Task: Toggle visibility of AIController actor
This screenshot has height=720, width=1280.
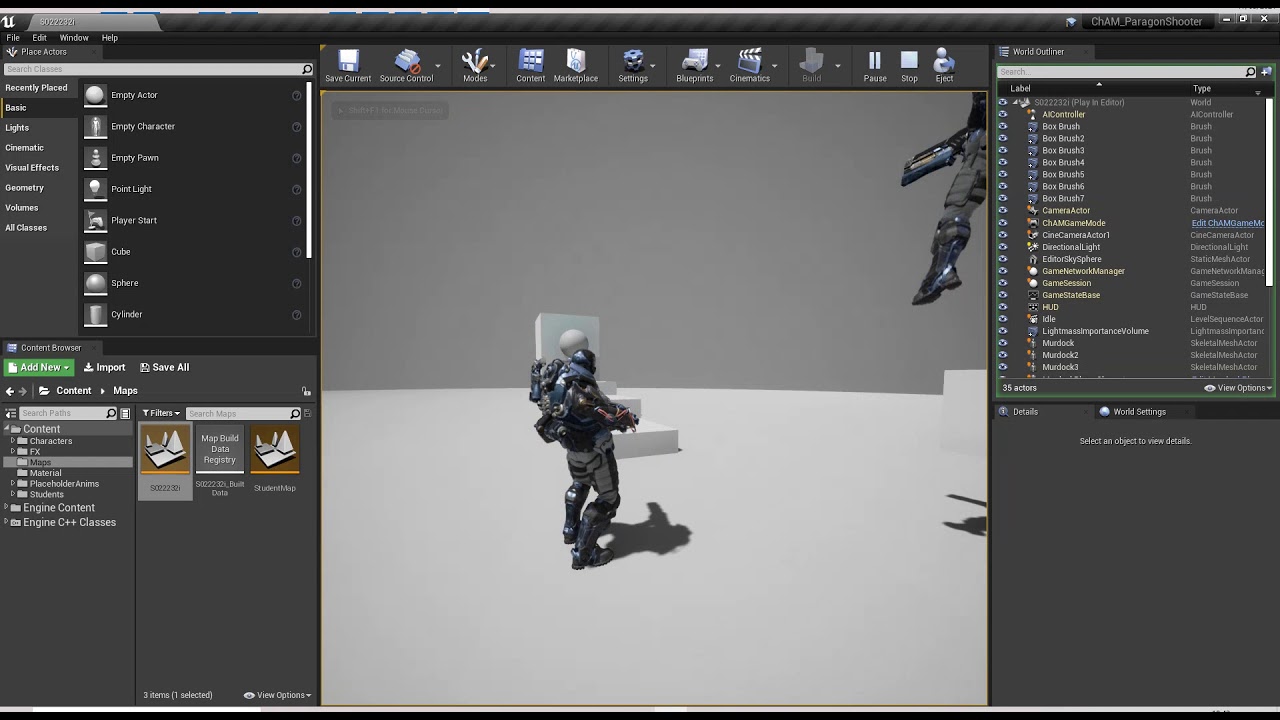Action: point(1003,115)
